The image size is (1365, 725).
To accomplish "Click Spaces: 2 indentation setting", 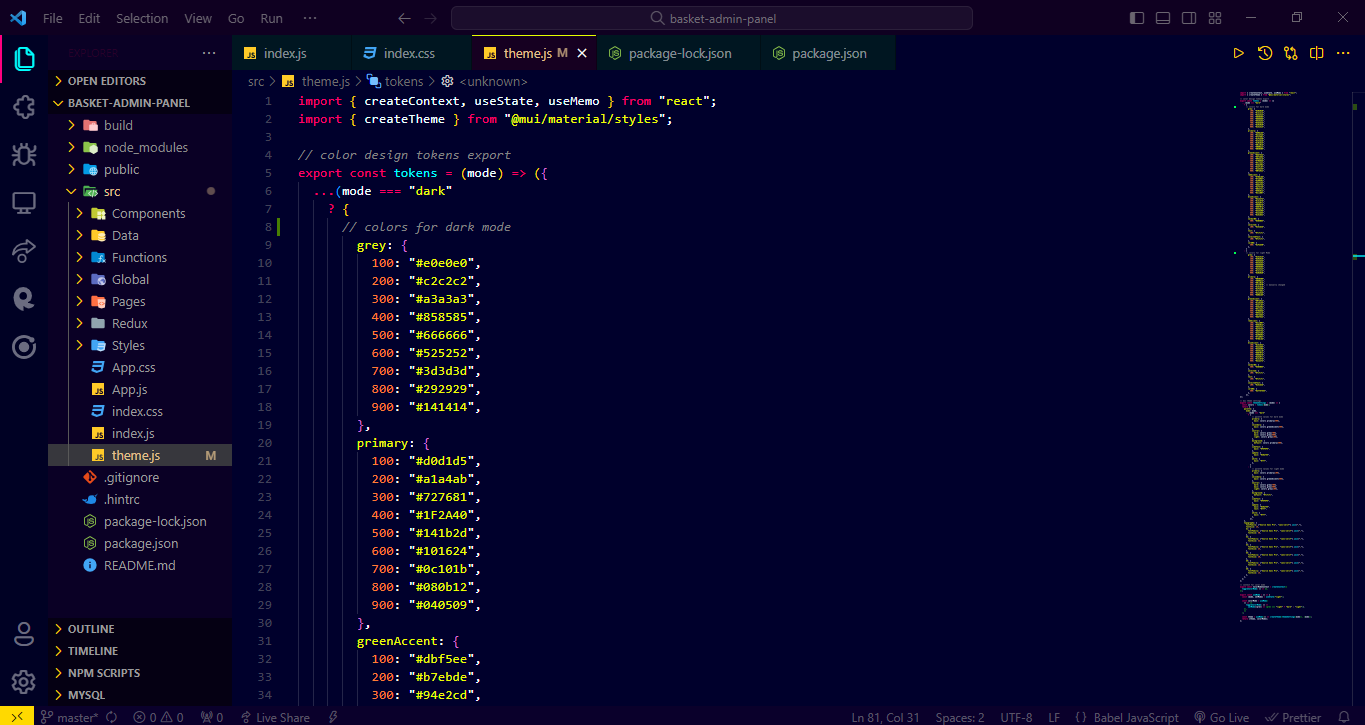I will coord(960,717).
